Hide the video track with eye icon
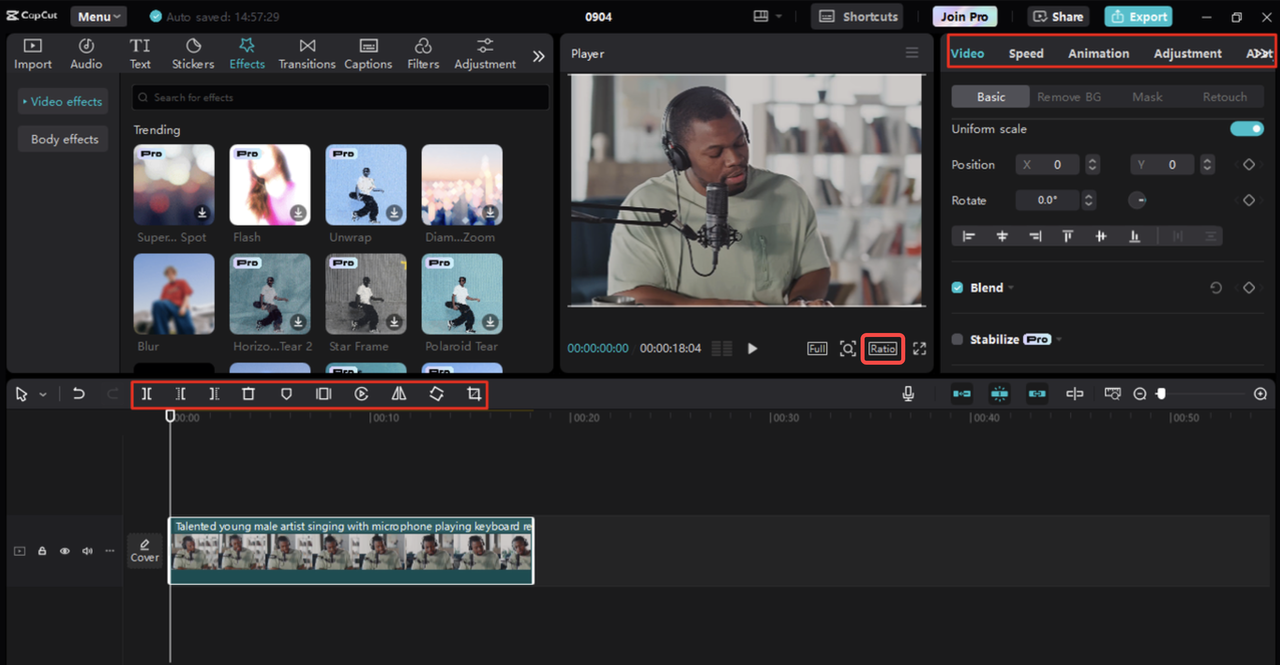 [65, 551]
